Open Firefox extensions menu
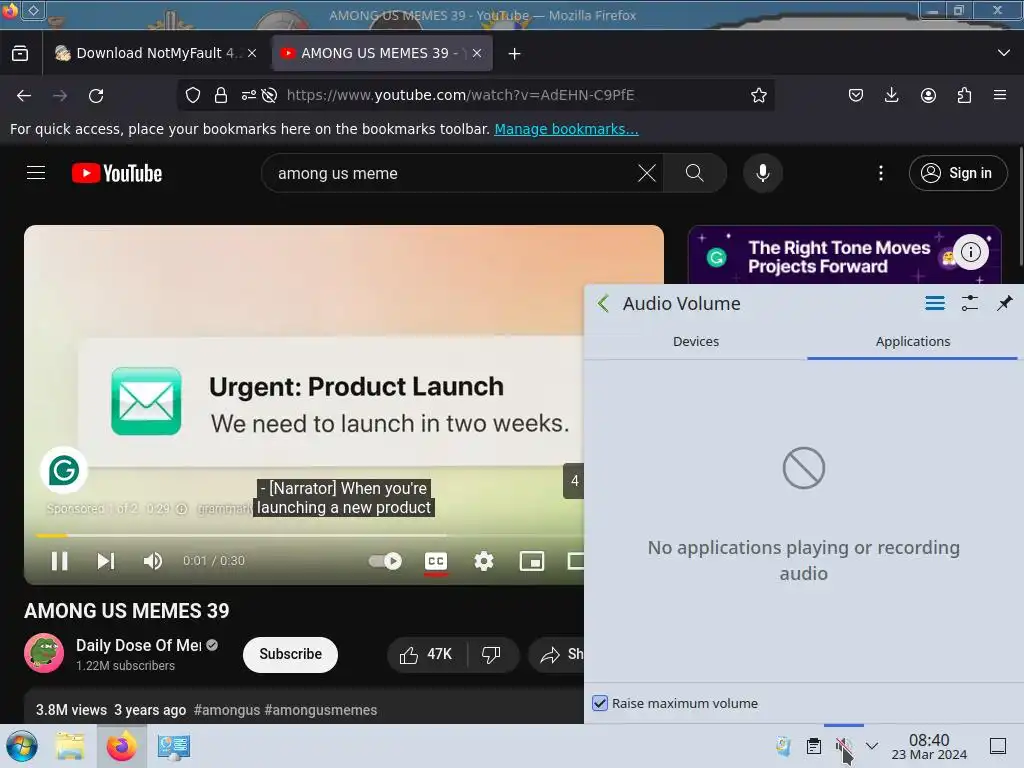 (x=964, y=95)
